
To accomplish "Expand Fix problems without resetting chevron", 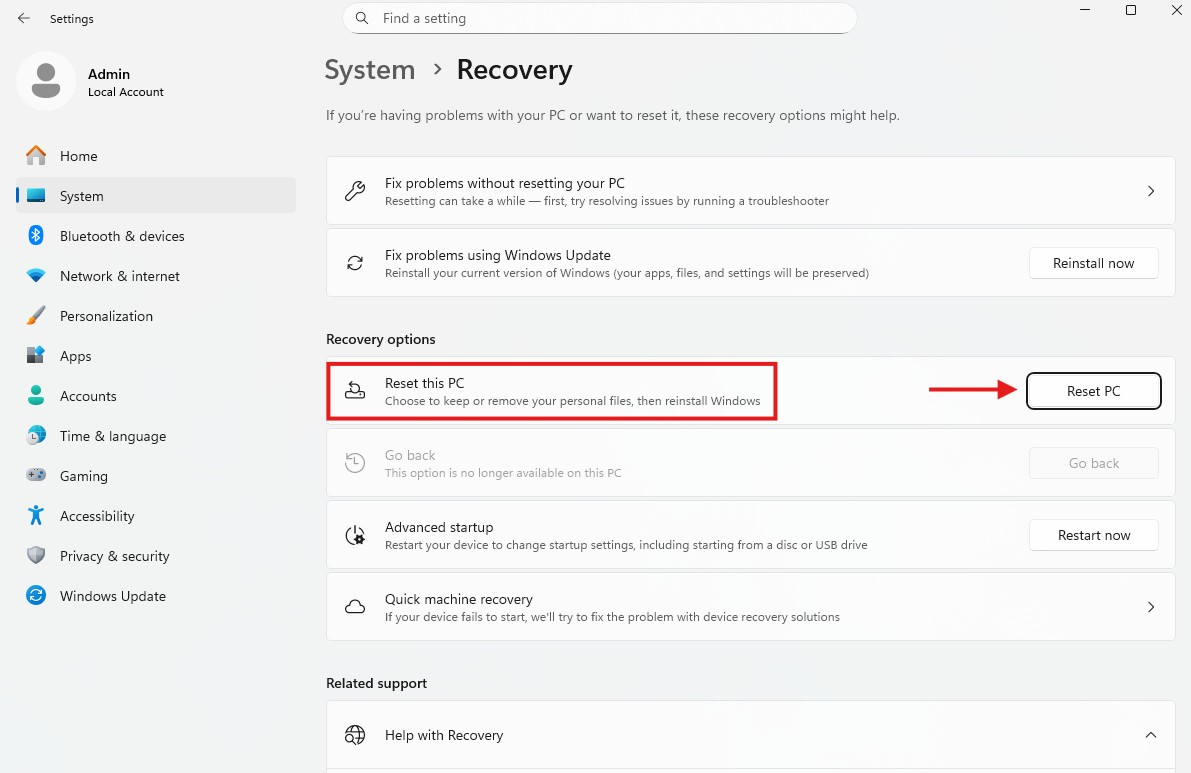I will pyautogui.click(x=1151, y=191).
